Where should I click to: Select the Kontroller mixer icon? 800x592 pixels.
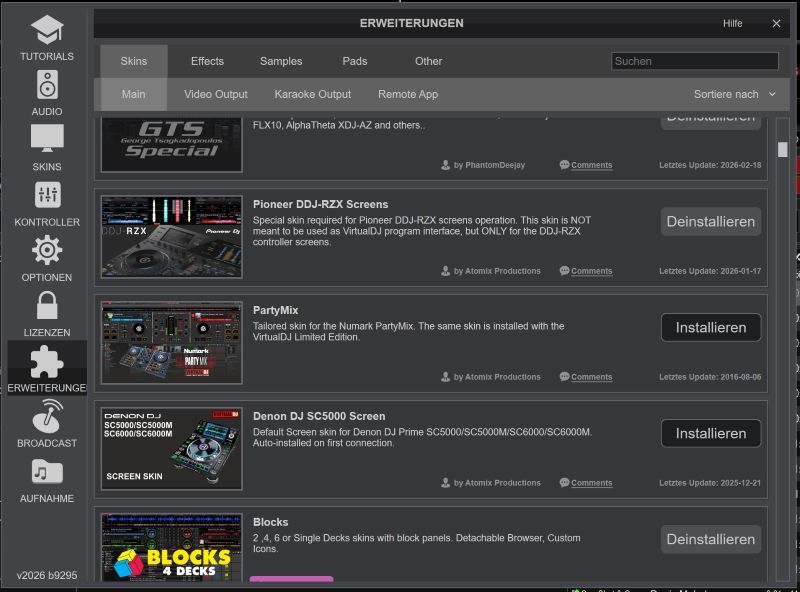click(46, 195)
